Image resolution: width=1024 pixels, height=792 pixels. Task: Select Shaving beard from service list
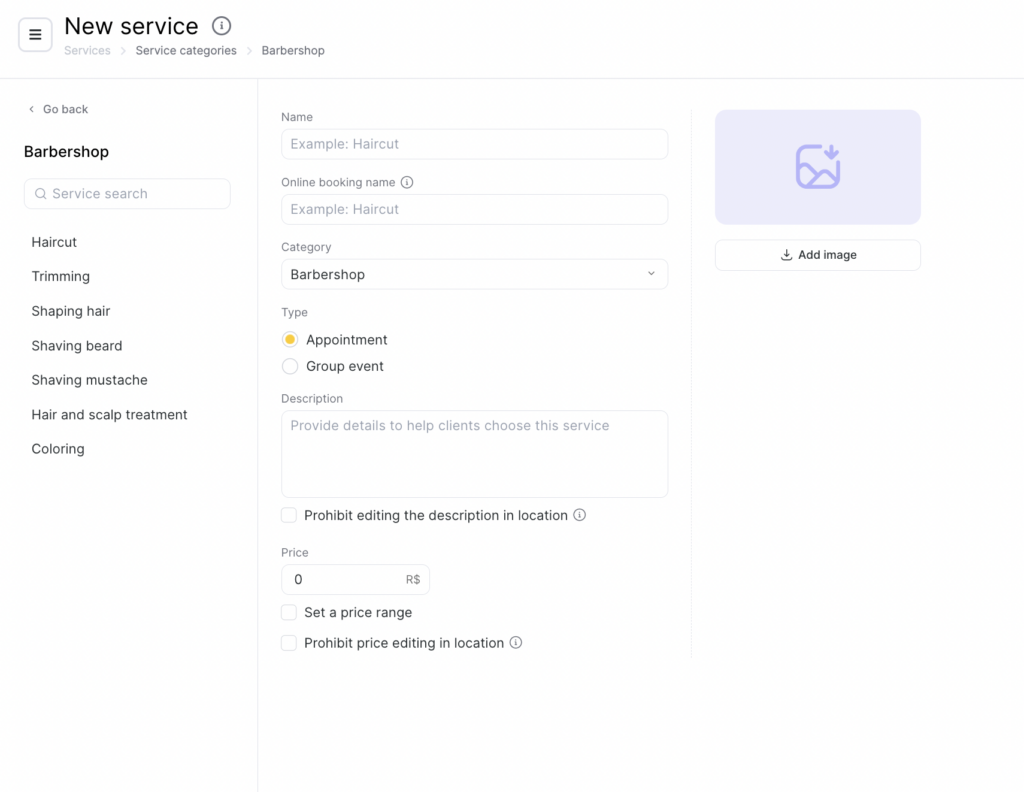click(77, 346)
